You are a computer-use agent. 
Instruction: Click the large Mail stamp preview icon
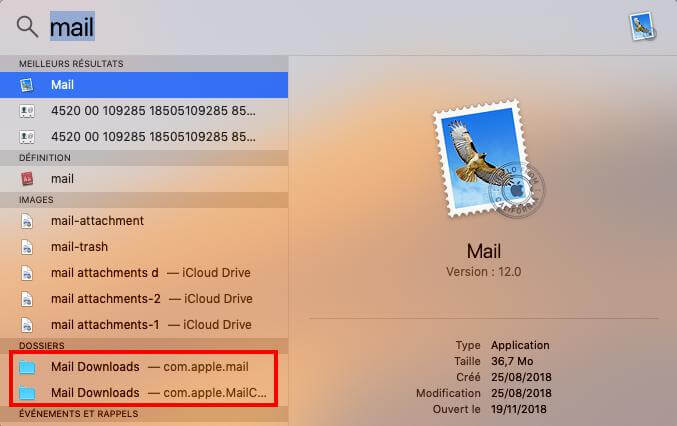click(x=489, y=159)
